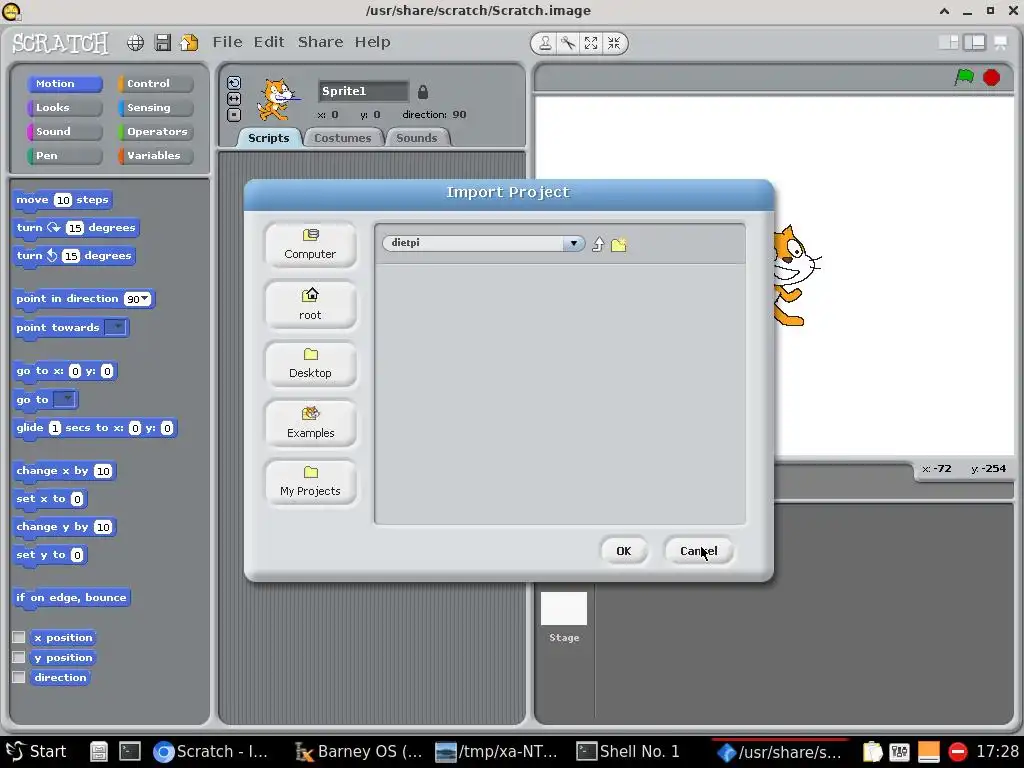The image size is (1024, 768).
Task: Enable the x position stage monitor checkbox
Action: (19, 637)
